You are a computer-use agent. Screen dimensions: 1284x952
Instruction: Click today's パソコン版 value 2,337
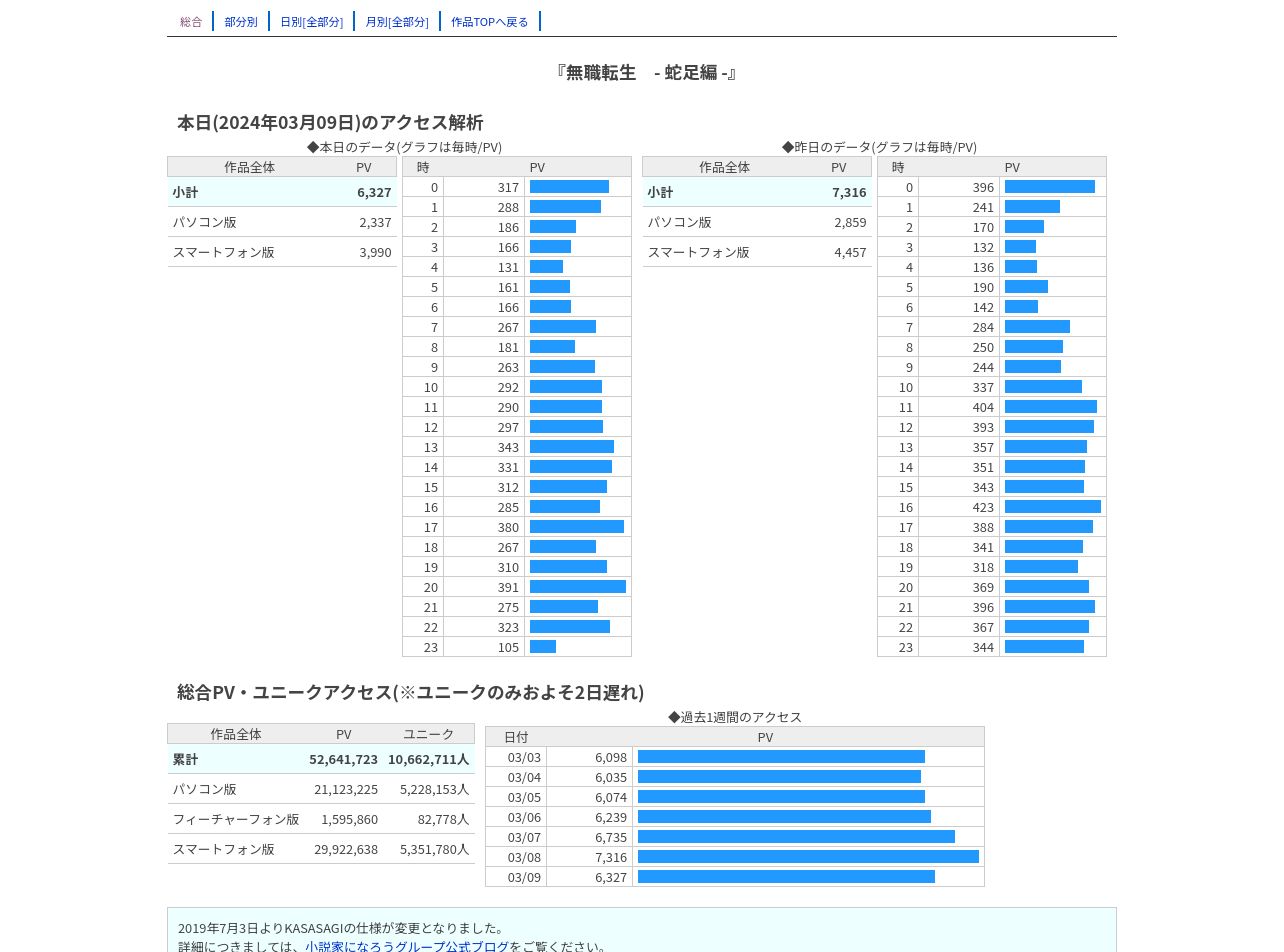375,222
